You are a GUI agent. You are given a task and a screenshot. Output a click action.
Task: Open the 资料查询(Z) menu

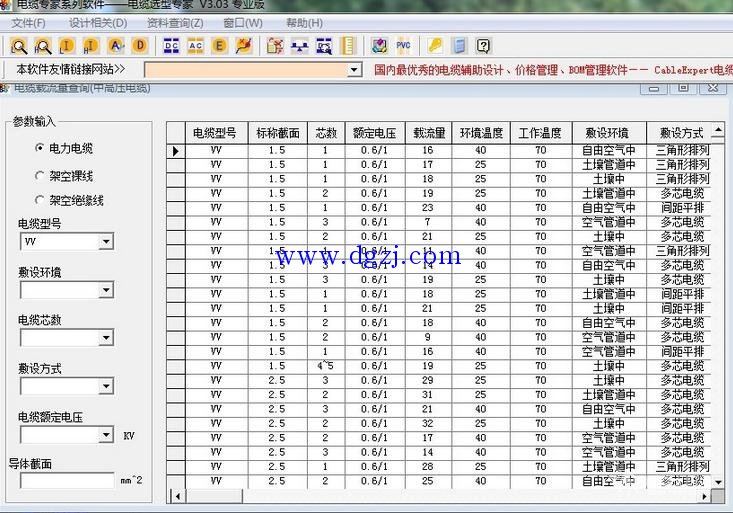(174, 23)
